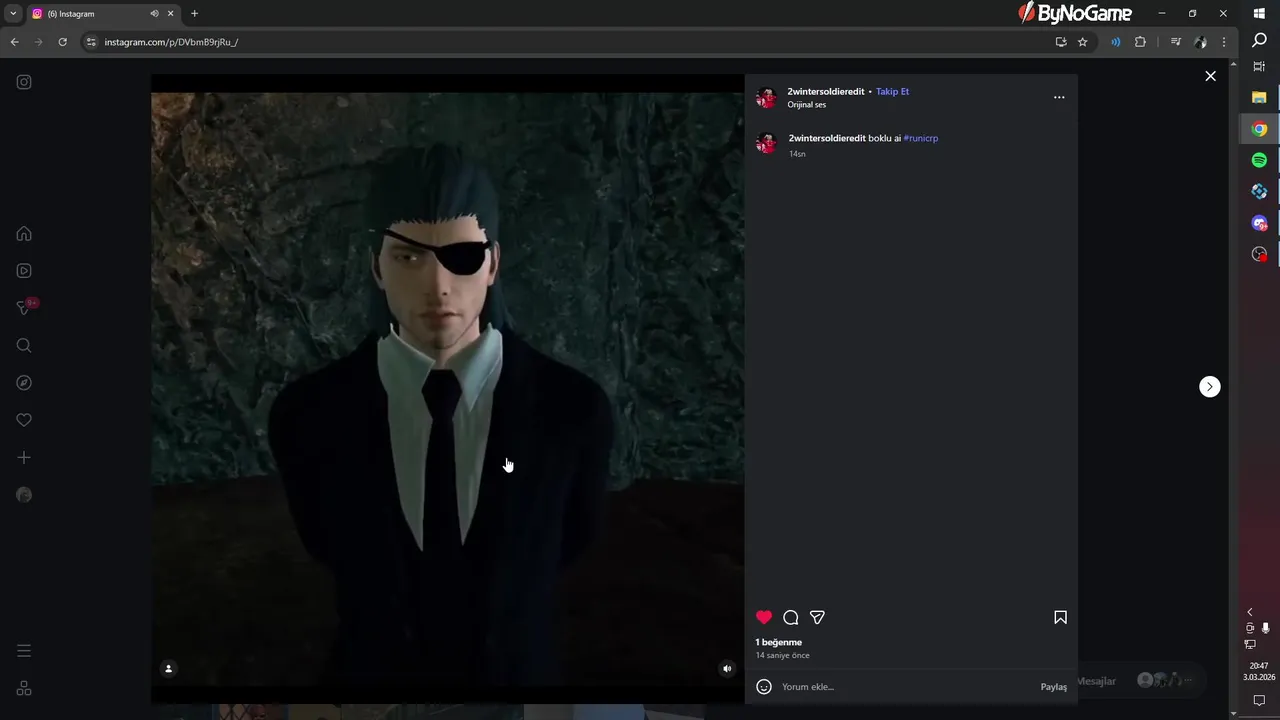Open Chrome tab search dropdown
Viewport: 1280px width, 720px height.
point(13,14)
